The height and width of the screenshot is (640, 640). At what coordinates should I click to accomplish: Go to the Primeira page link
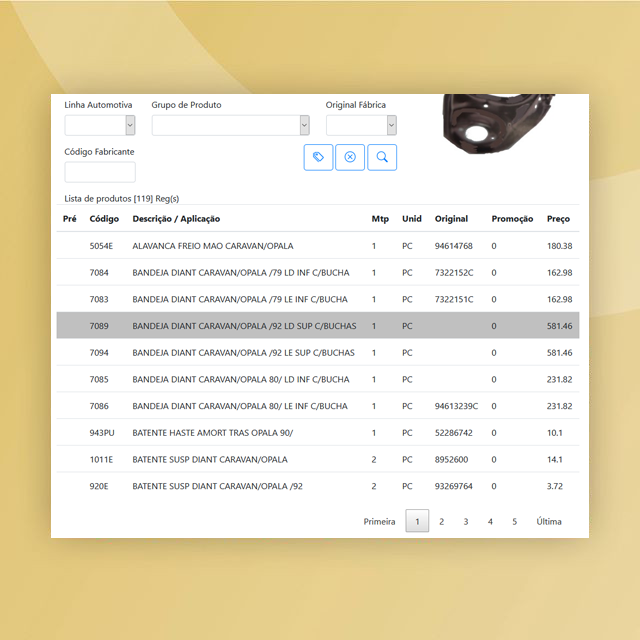coord(379,521)
